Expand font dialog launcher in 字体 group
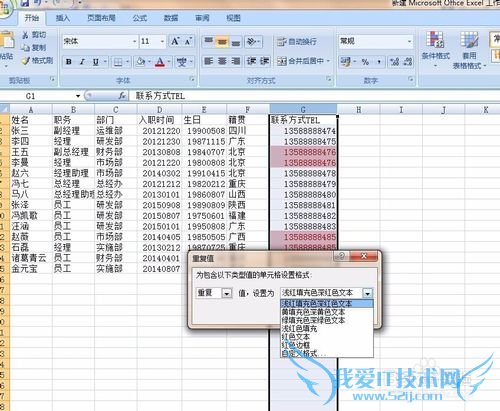Screen dimensions: 500x411 tap(192, 79)
